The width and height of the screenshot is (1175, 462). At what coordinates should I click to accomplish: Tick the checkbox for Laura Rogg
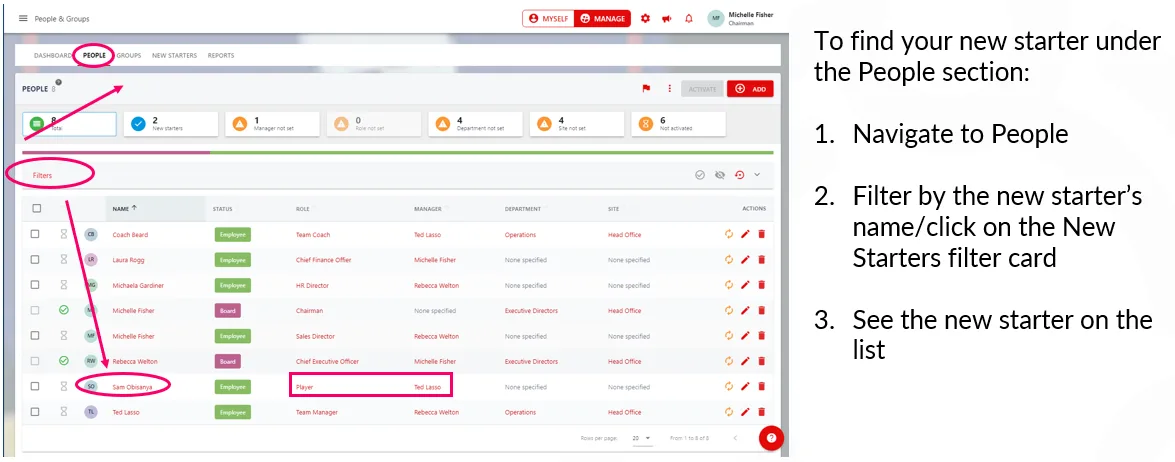(x=35, y=260)
